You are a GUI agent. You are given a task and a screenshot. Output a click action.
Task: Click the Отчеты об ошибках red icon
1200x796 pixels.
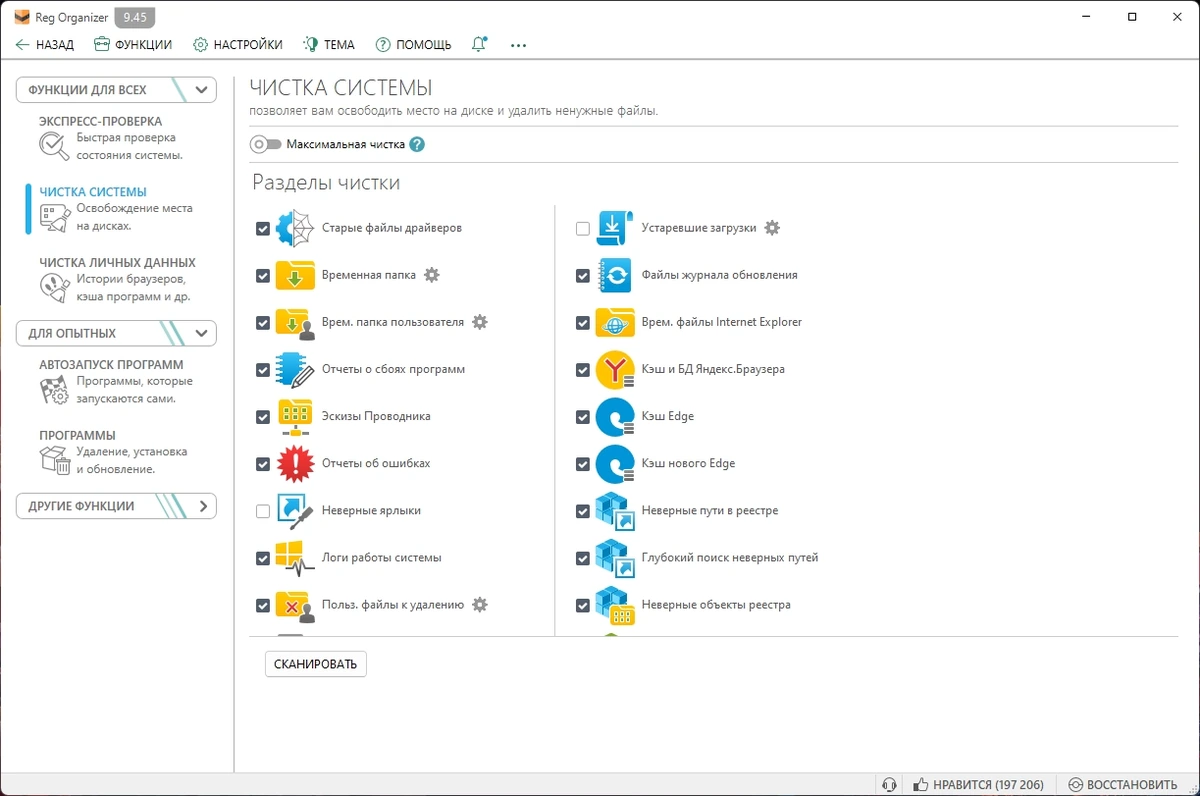coord(295,463)
